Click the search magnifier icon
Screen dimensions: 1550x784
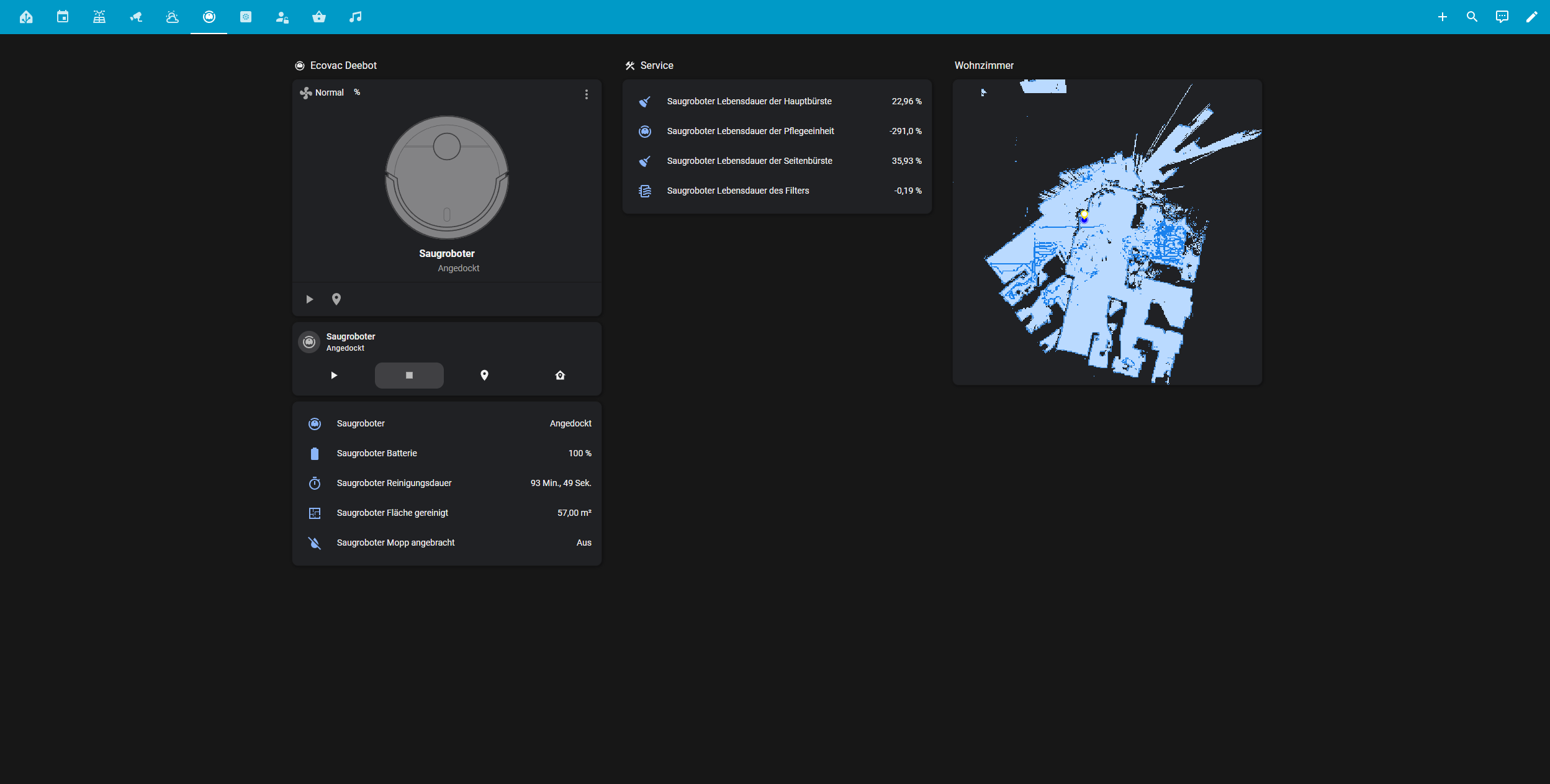(x=1472, y=17)
